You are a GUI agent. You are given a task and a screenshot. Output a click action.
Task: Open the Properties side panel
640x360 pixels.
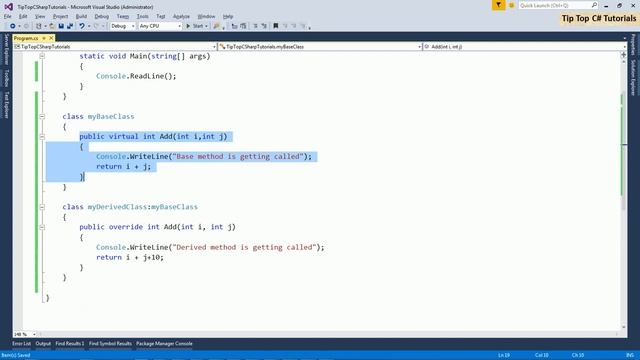pos(633,45)
